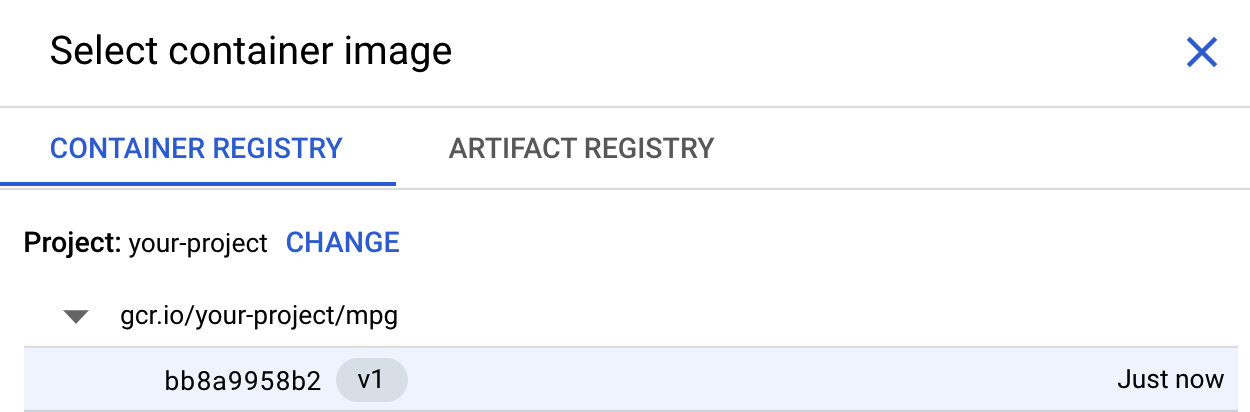
Task: Close the Select container image dialog
Action: (1200, 52)
